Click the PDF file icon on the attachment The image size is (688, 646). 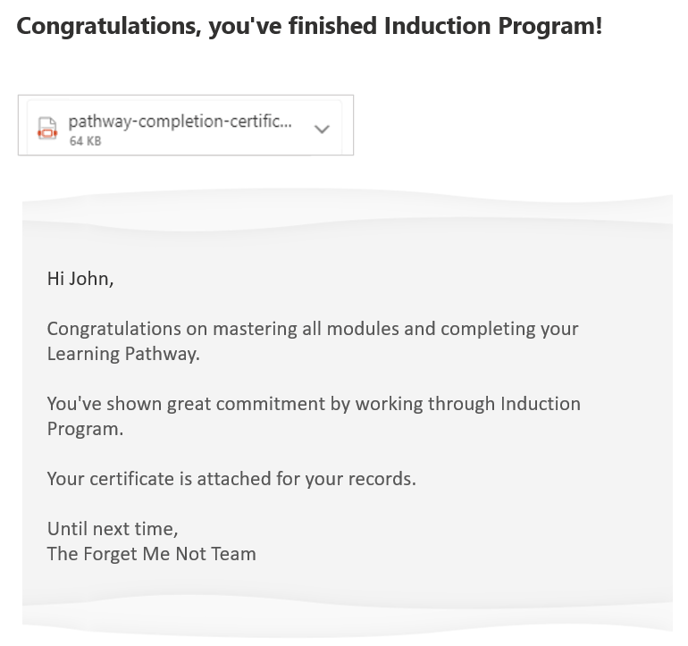click(x=45, y=128)
